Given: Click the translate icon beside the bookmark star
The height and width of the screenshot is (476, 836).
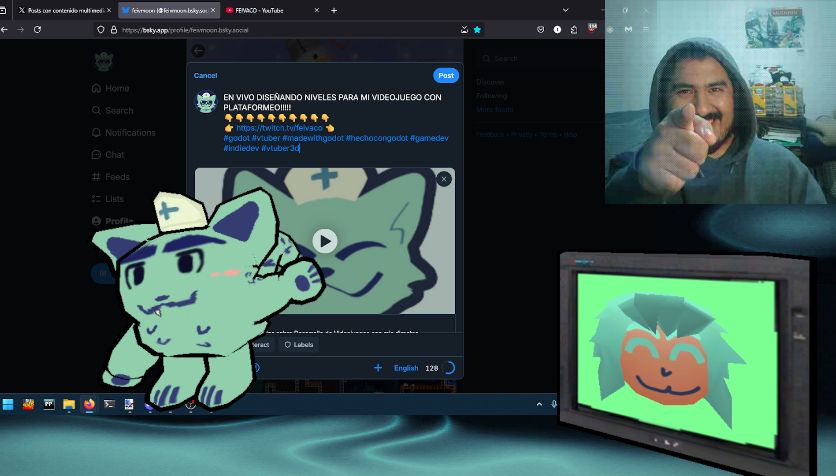Looking at the screenshot, I should point(464,30).
